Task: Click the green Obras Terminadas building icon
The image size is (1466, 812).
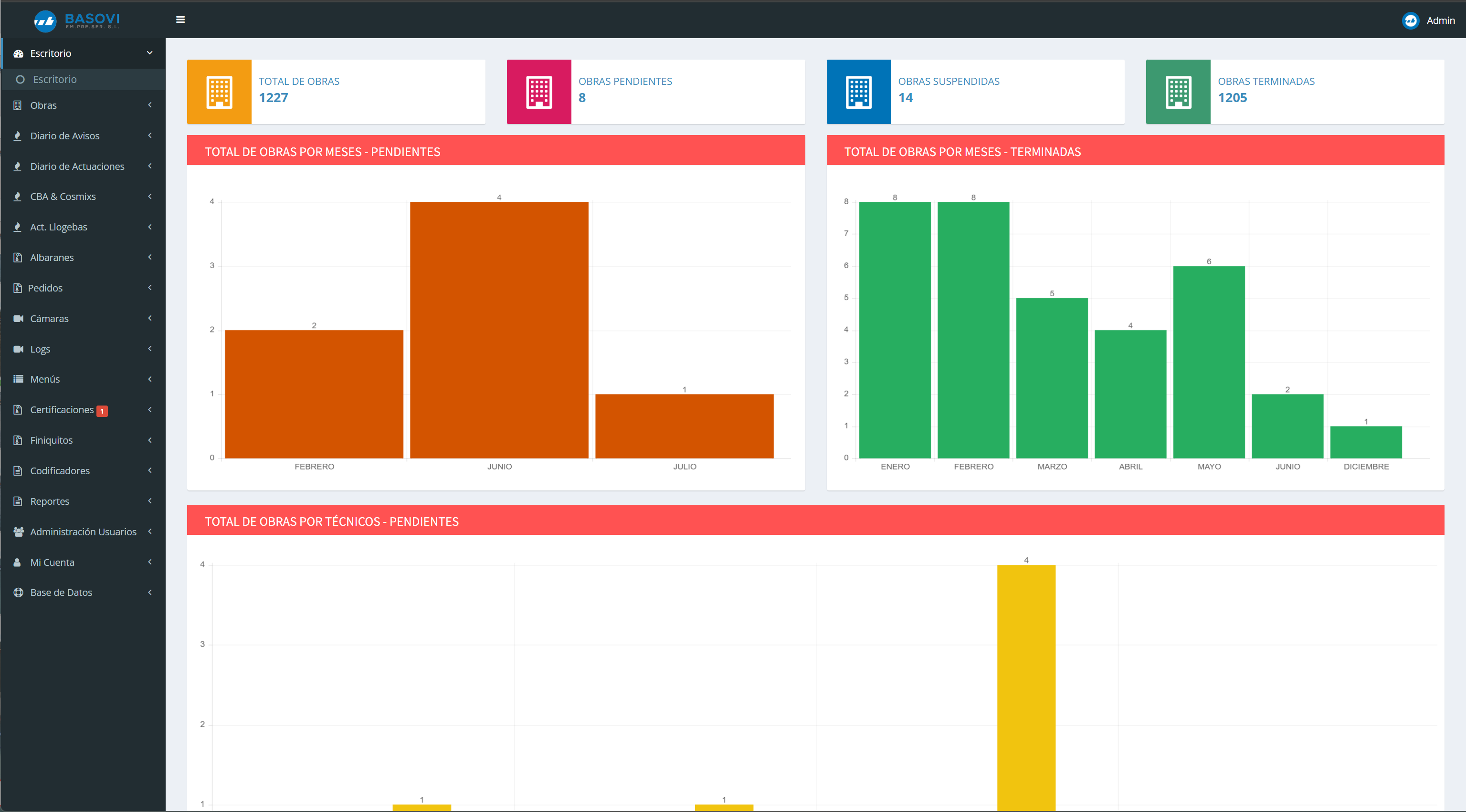Action: pos(1178,92)
